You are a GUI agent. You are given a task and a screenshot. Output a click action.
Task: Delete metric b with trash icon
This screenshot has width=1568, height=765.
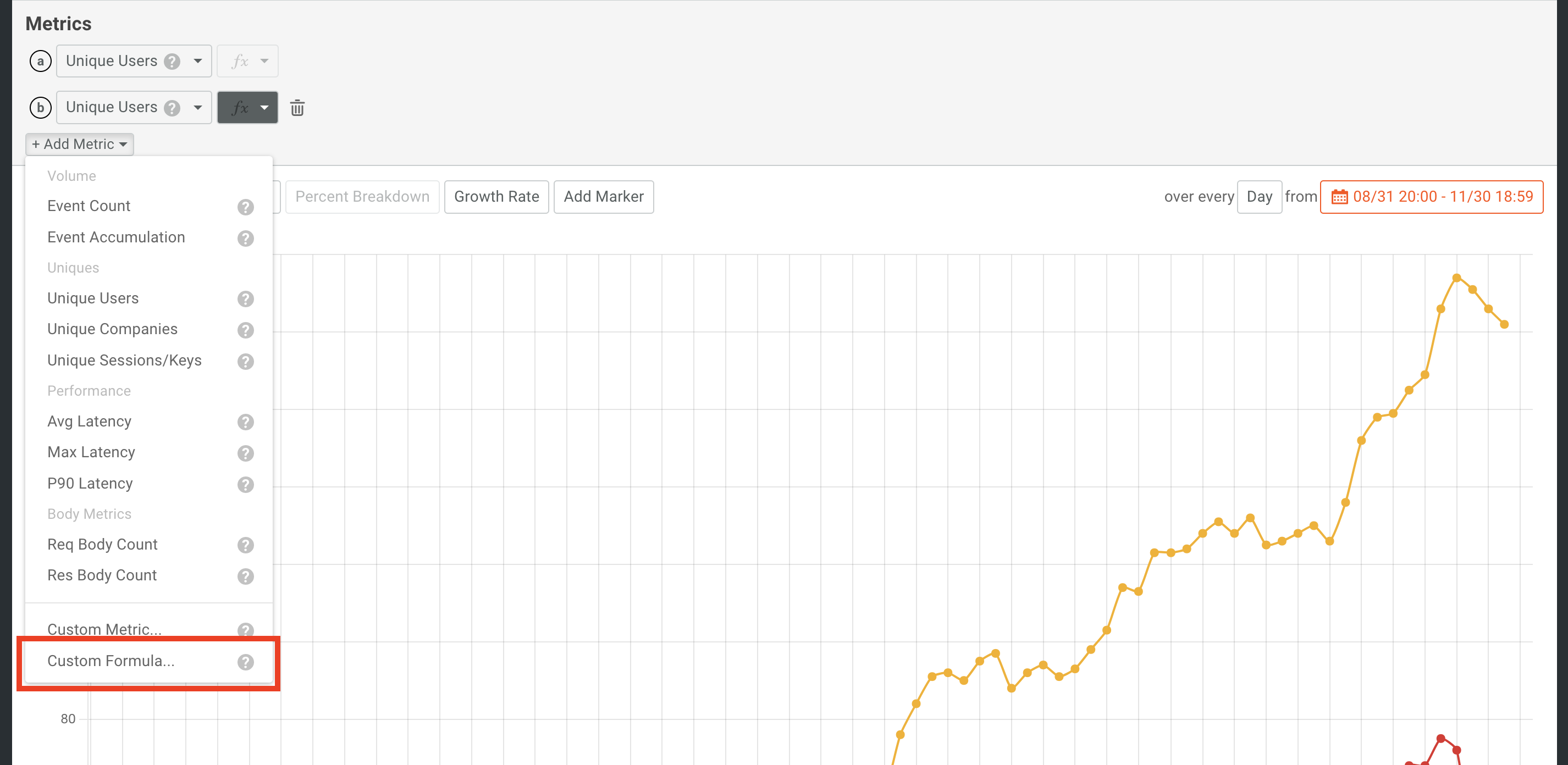tap(297, 108)
